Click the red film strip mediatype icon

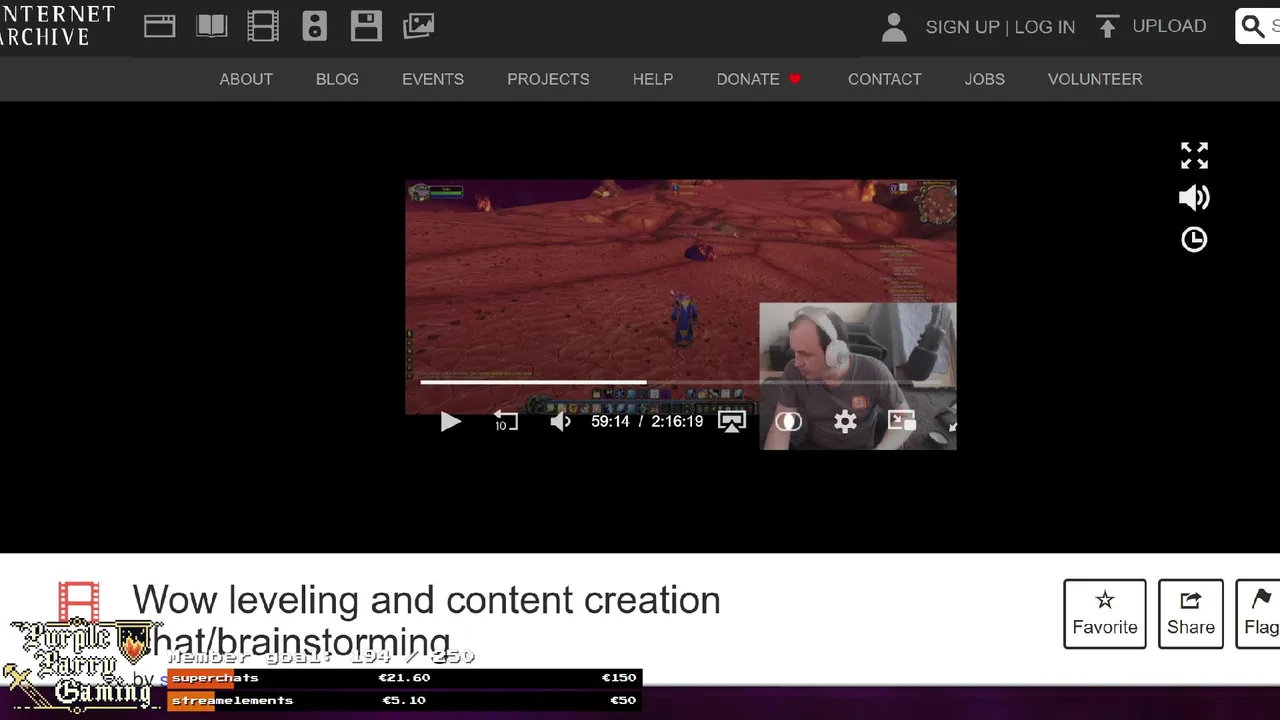(79, 602)
